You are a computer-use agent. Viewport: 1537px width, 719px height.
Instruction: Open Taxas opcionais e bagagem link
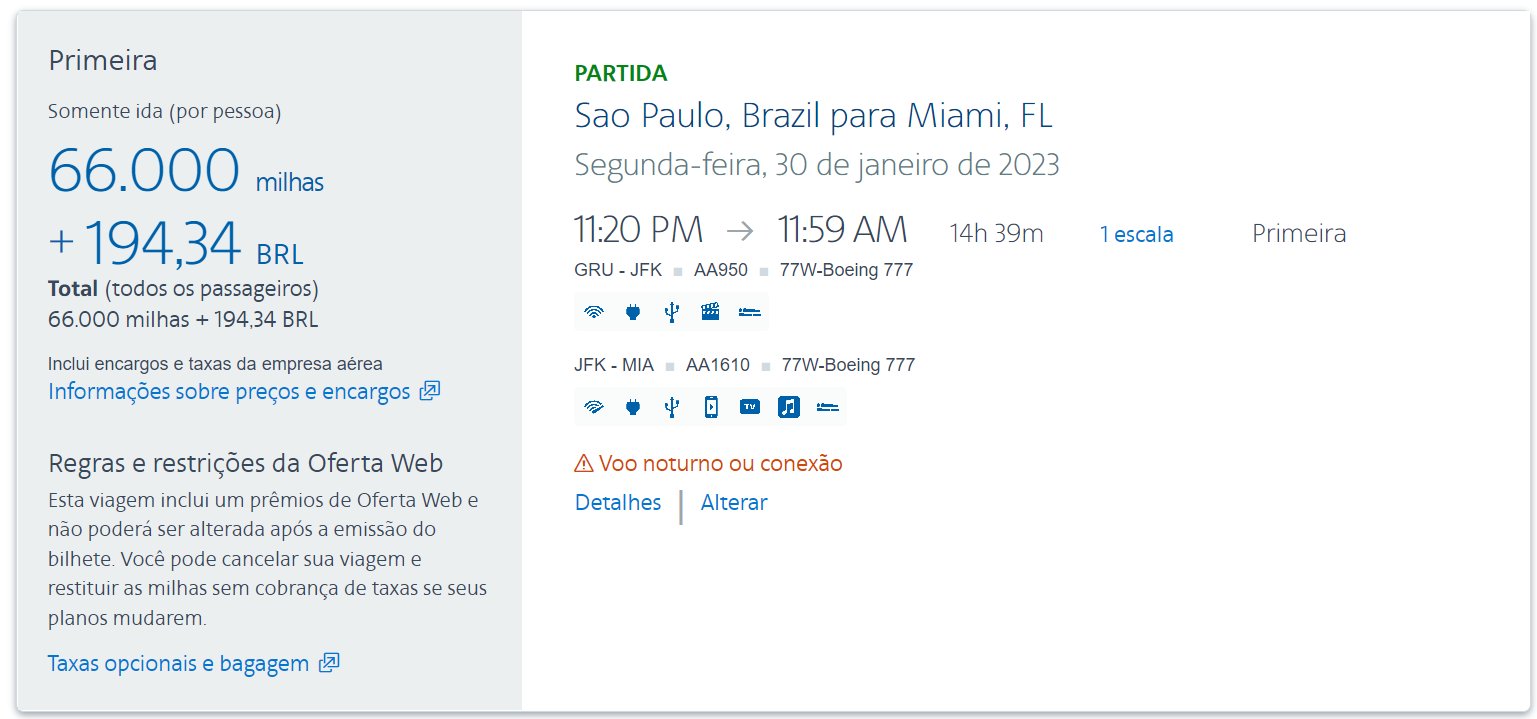tap(178, 663)
